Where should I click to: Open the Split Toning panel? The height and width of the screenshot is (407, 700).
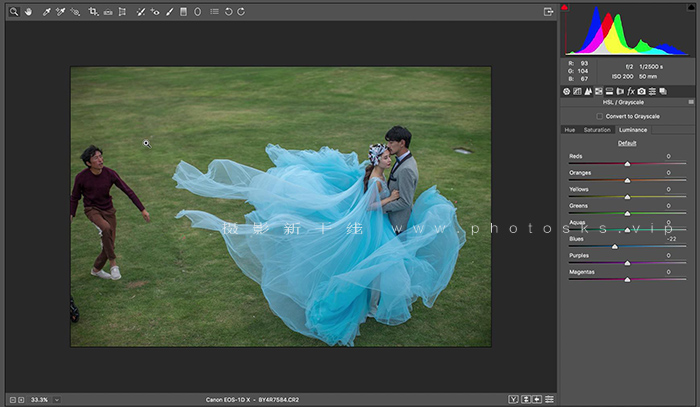[609, 91]
